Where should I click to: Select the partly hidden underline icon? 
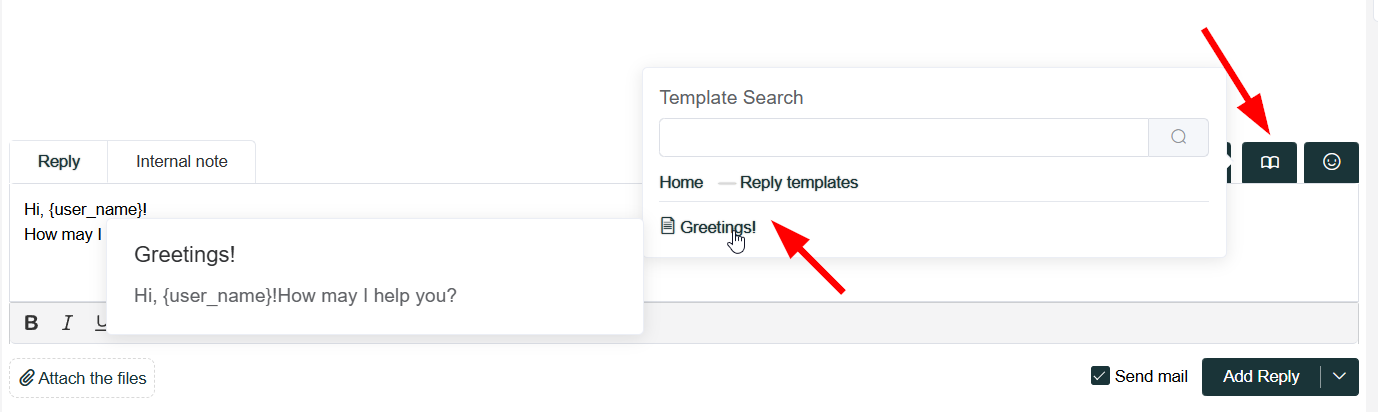click(x=100, y=323)
